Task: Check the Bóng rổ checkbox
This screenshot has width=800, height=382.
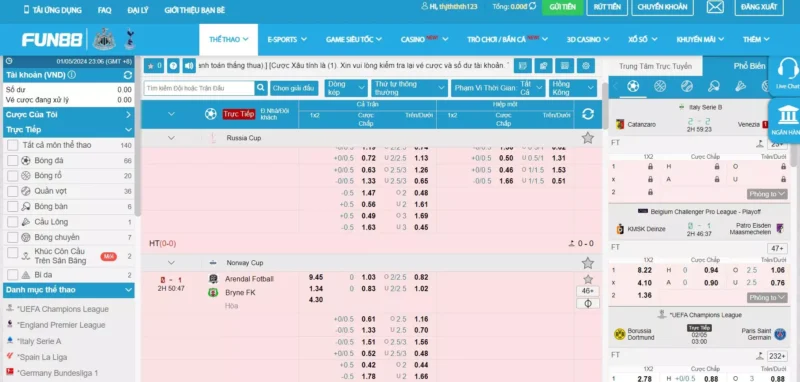Action: coord(13,176)
